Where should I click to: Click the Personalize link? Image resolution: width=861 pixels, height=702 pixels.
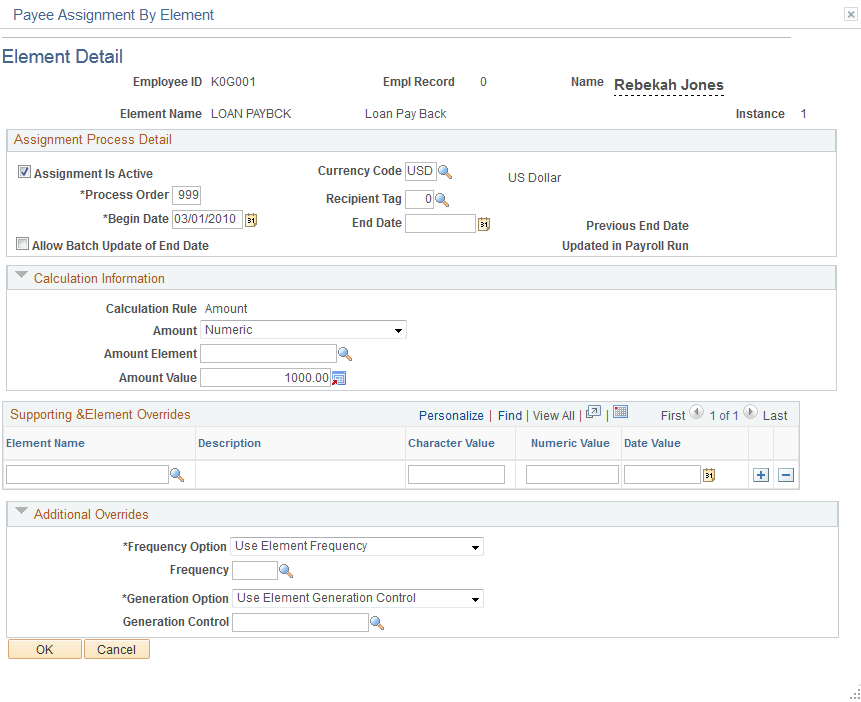451,416
